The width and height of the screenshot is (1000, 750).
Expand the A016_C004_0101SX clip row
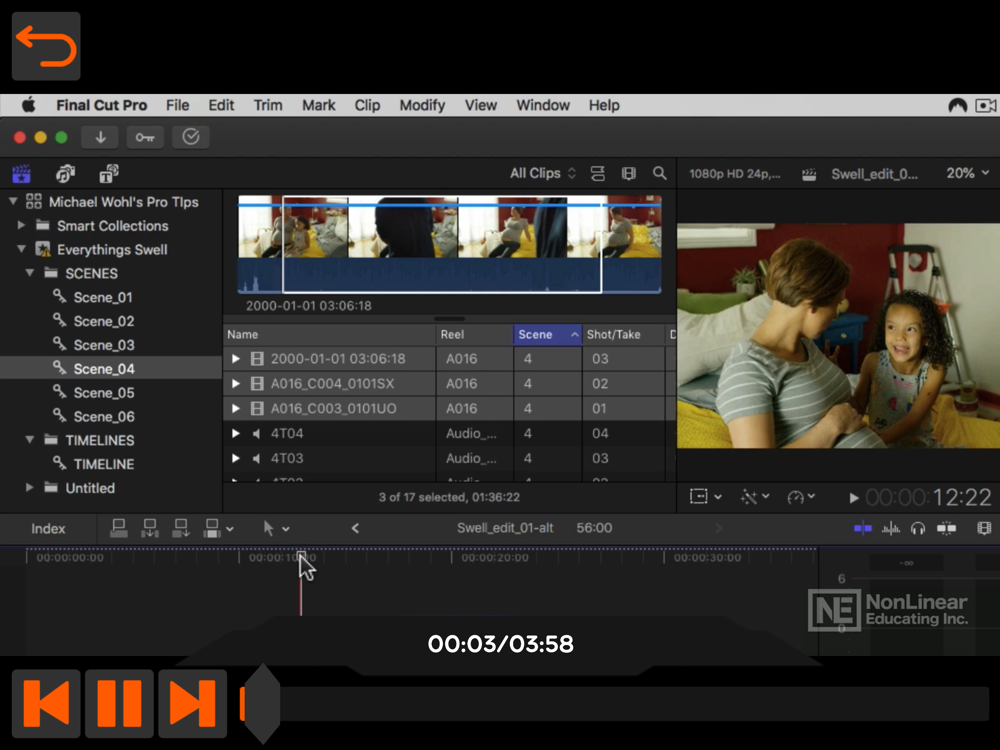[236, 384]
